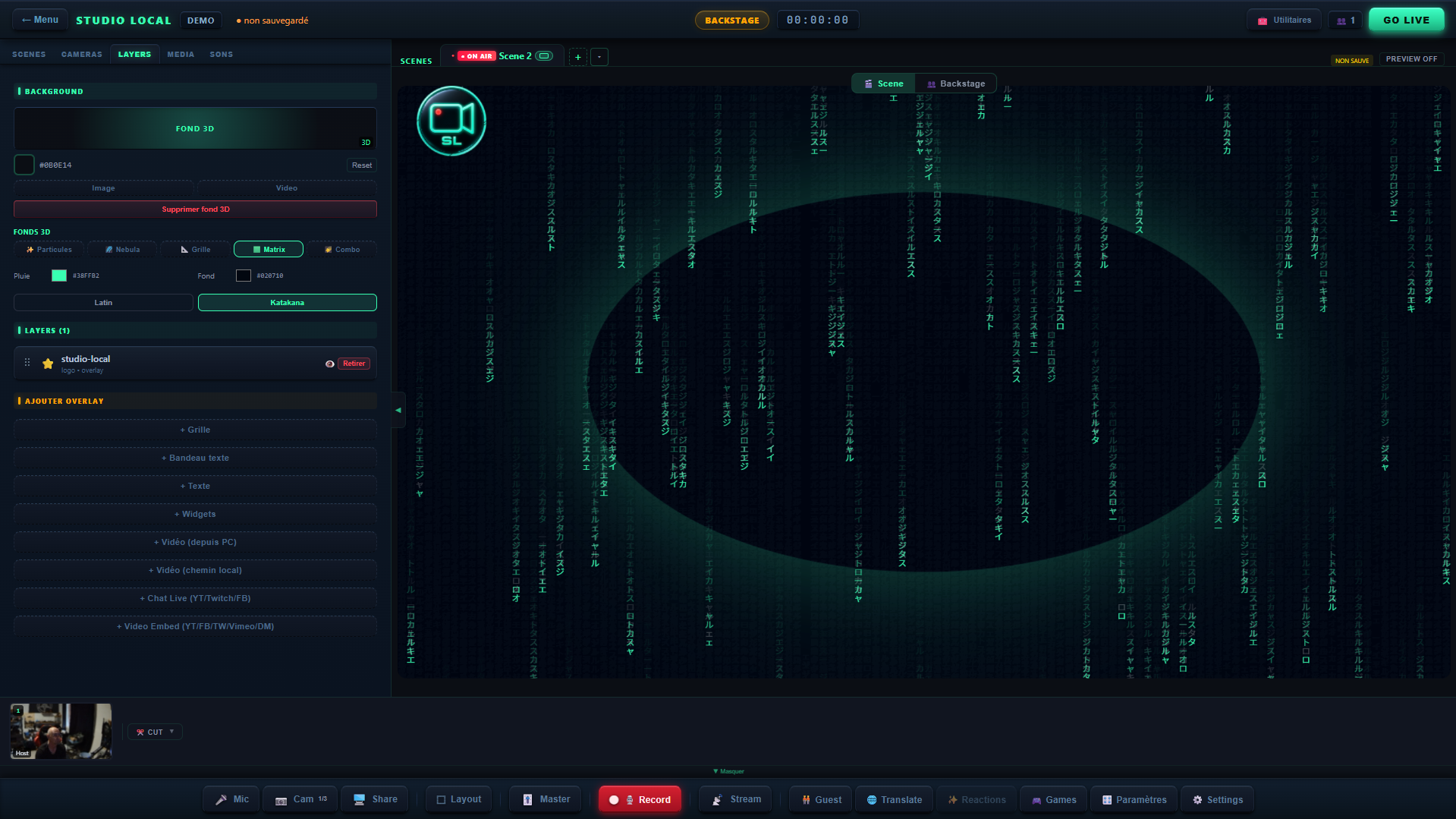Viewport: 1456px width, 819px height.
Task: Click the Translate globe icon
Action: pyautogui.click(x=872, y=799)
